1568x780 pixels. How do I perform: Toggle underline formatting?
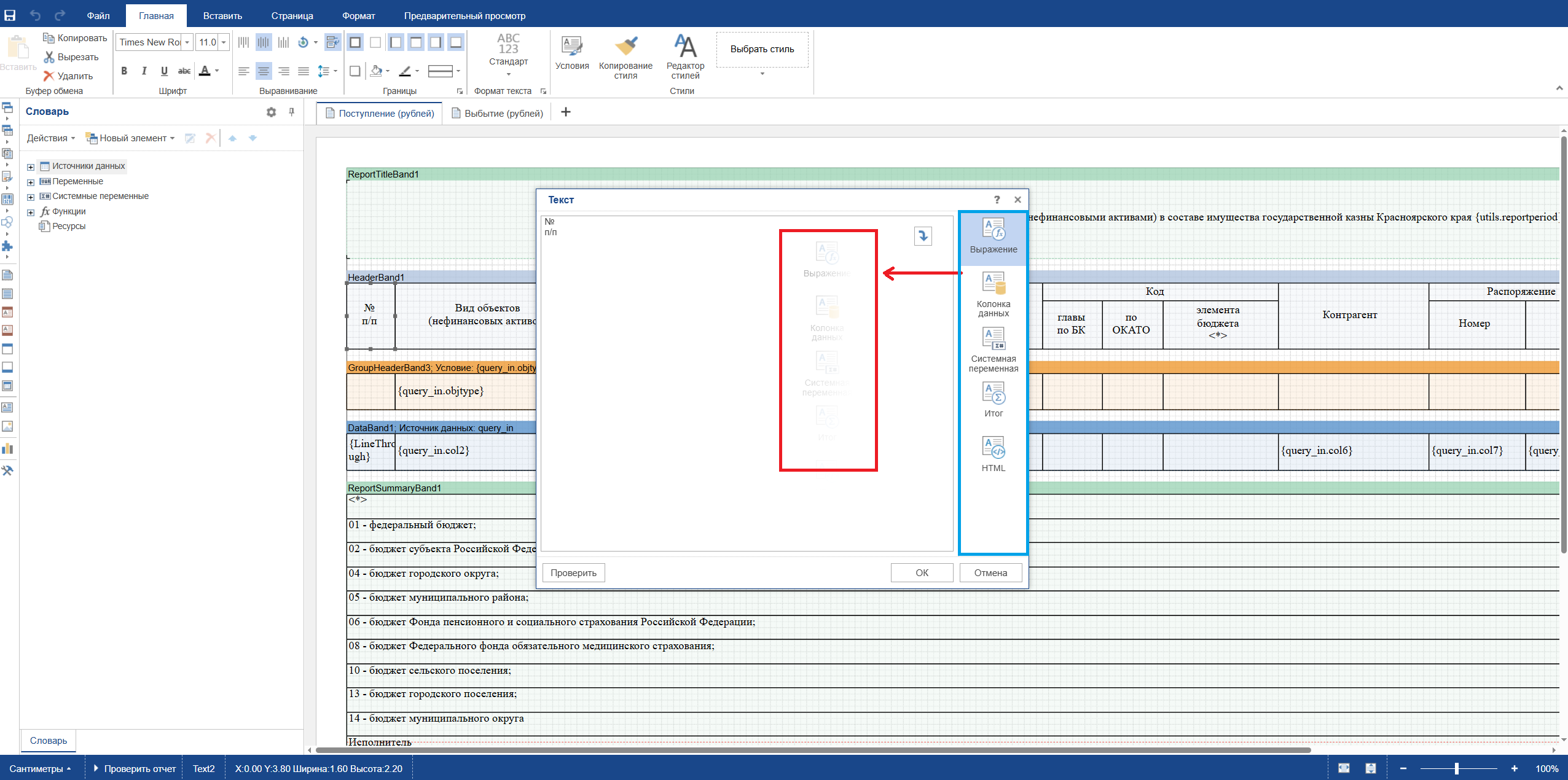coord(164,71)
